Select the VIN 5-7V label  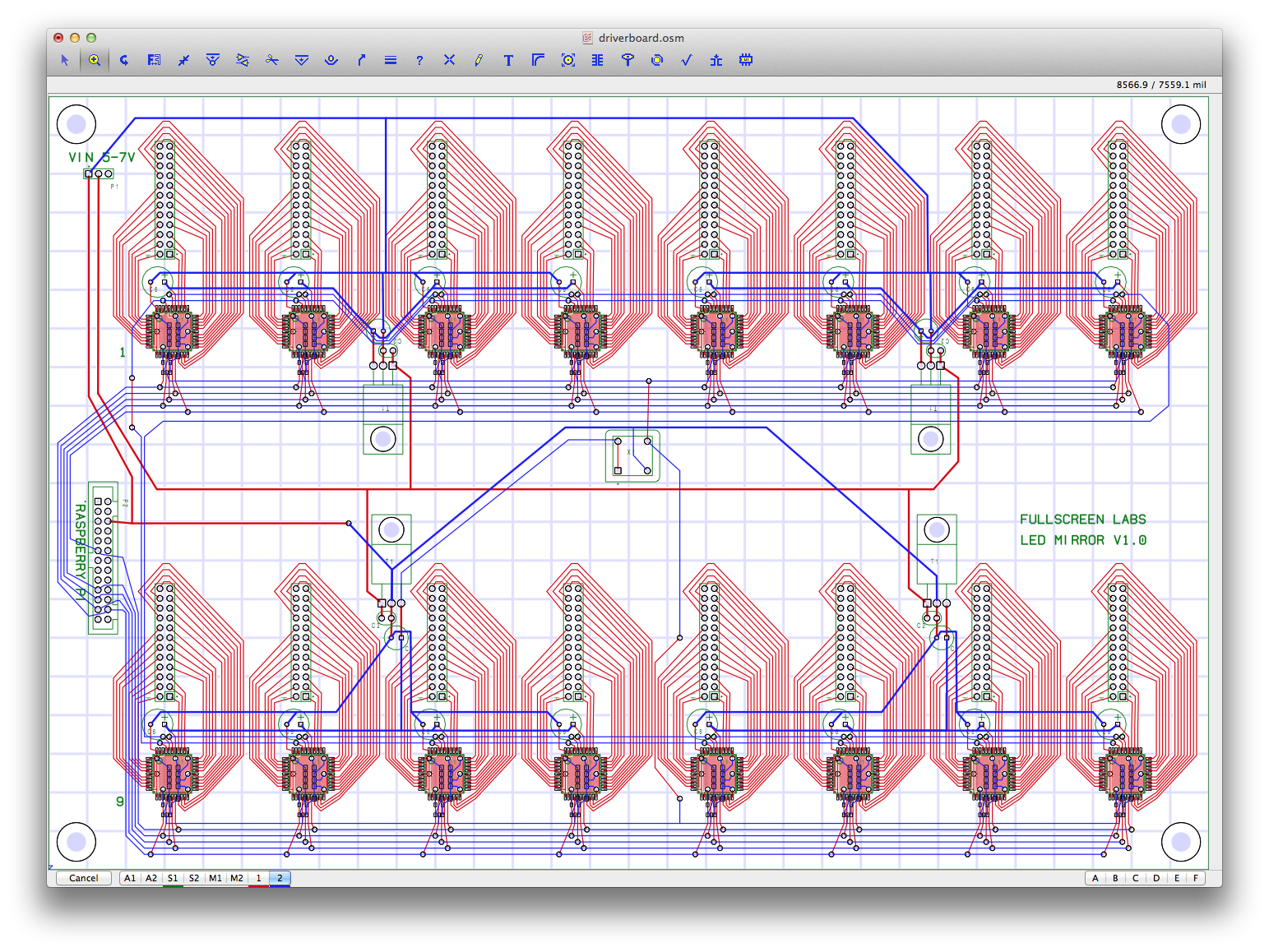click(x=101, y=157)
